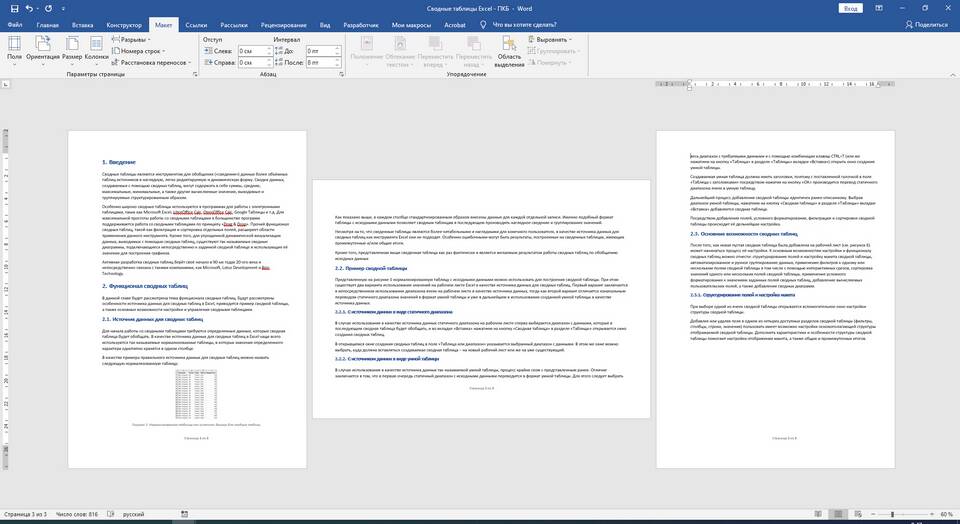Click the Вход sign-in button
Screen dimensions: 960x524
click(x=849, y=7)
